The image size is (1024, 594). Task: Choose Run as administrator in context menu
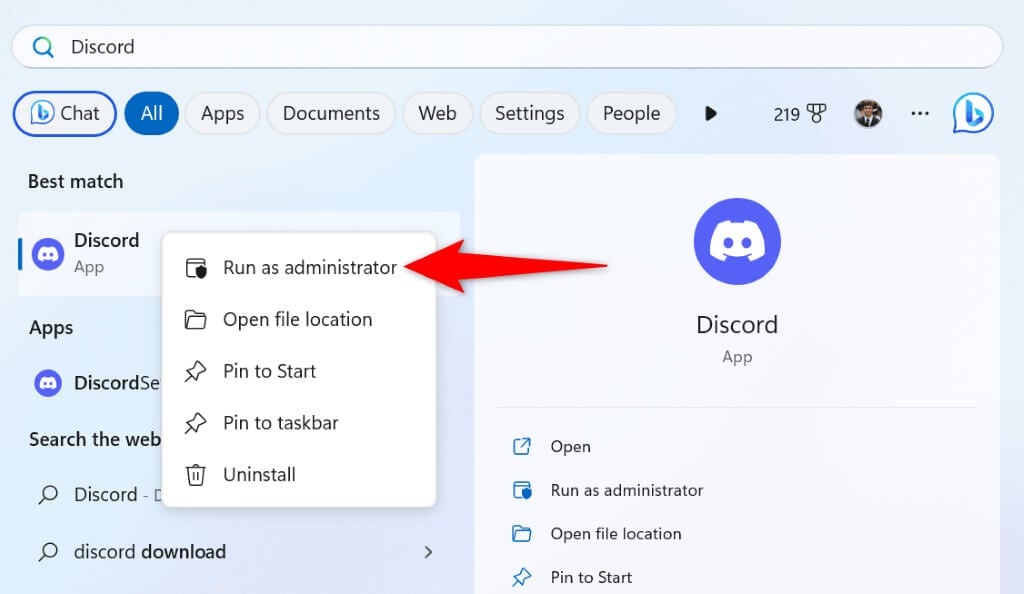pos(299,268)
